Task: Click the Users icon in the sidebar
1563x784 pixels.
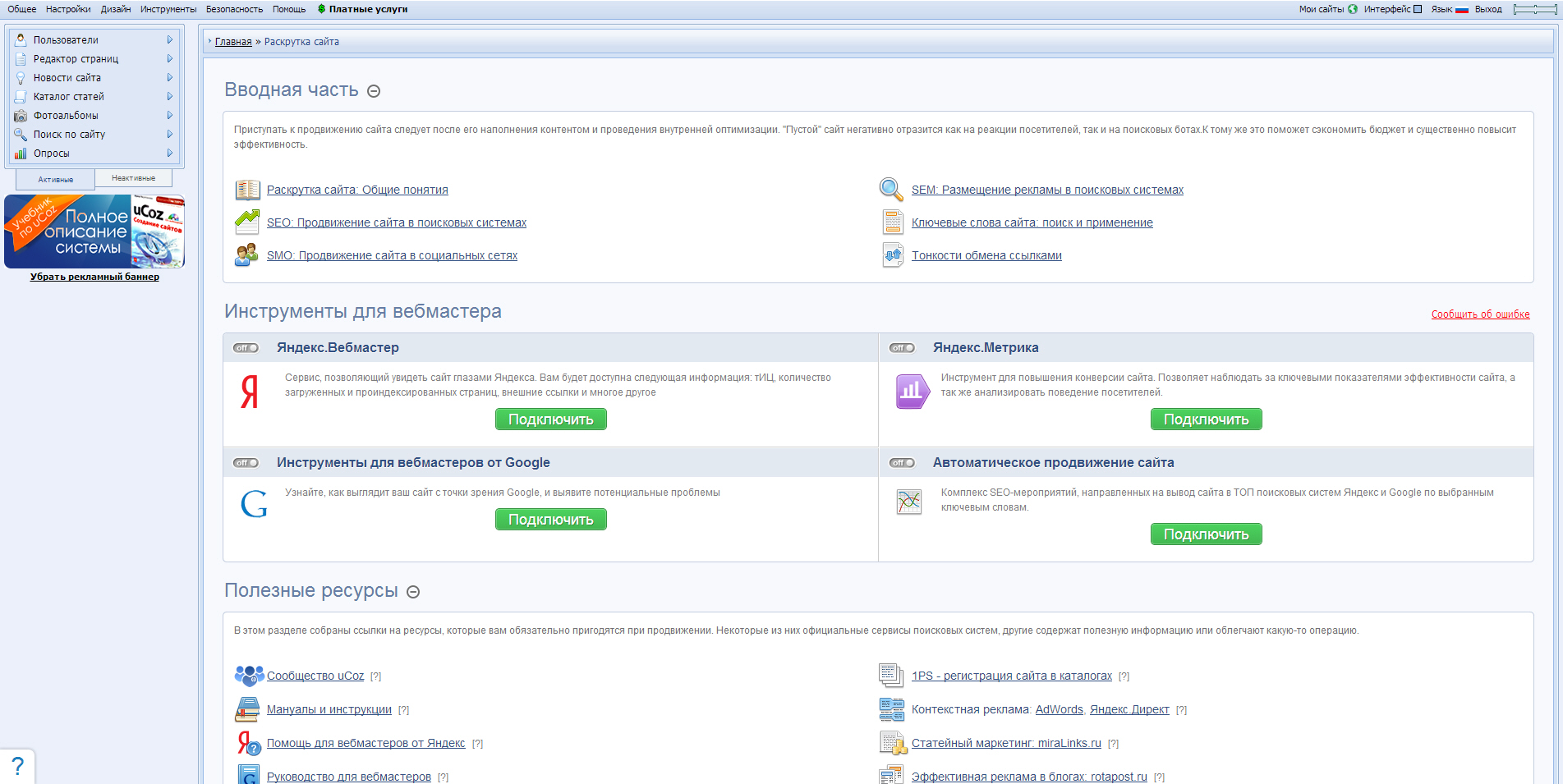Action: 21,39
